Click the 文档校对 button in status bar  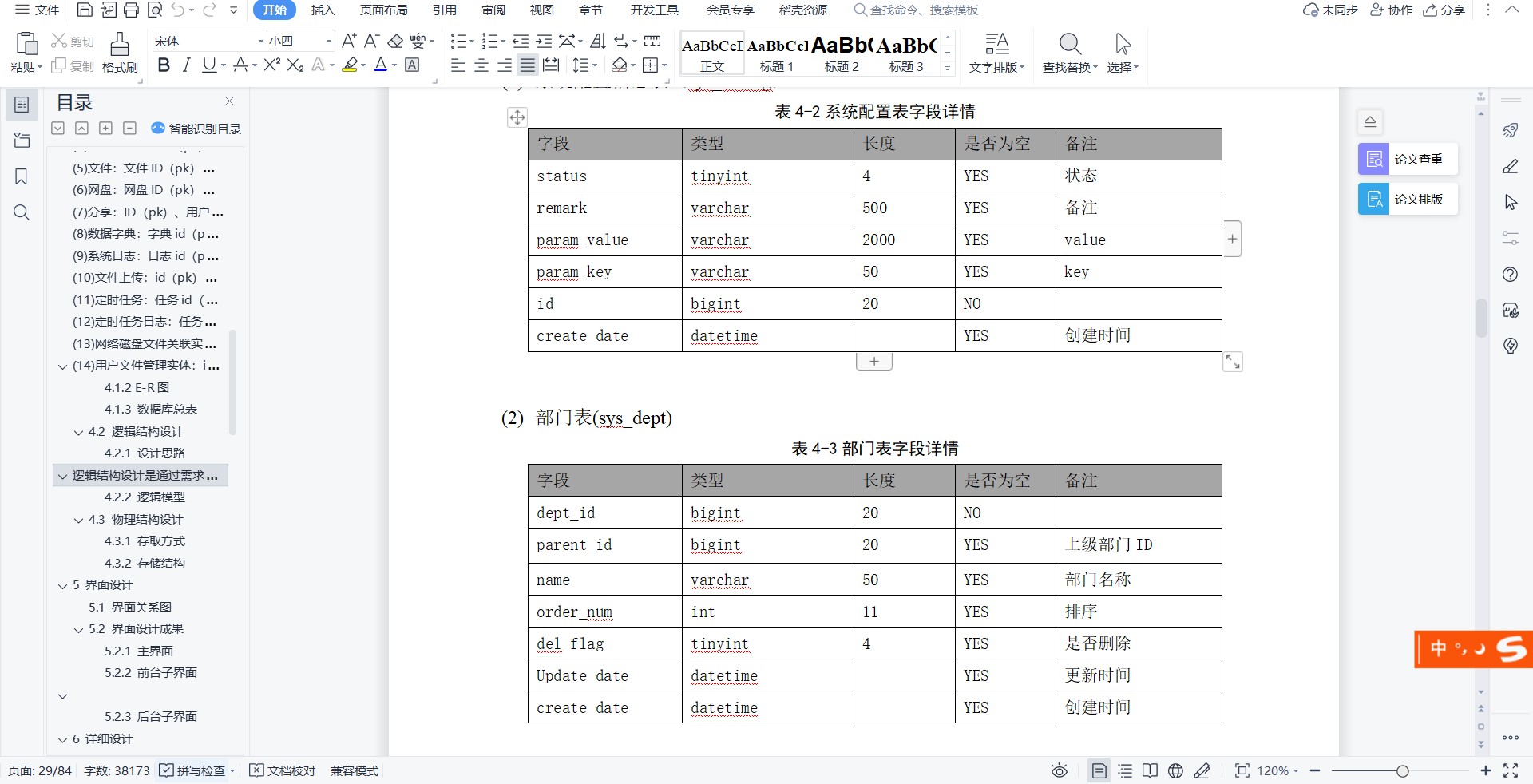click(283, 770)
